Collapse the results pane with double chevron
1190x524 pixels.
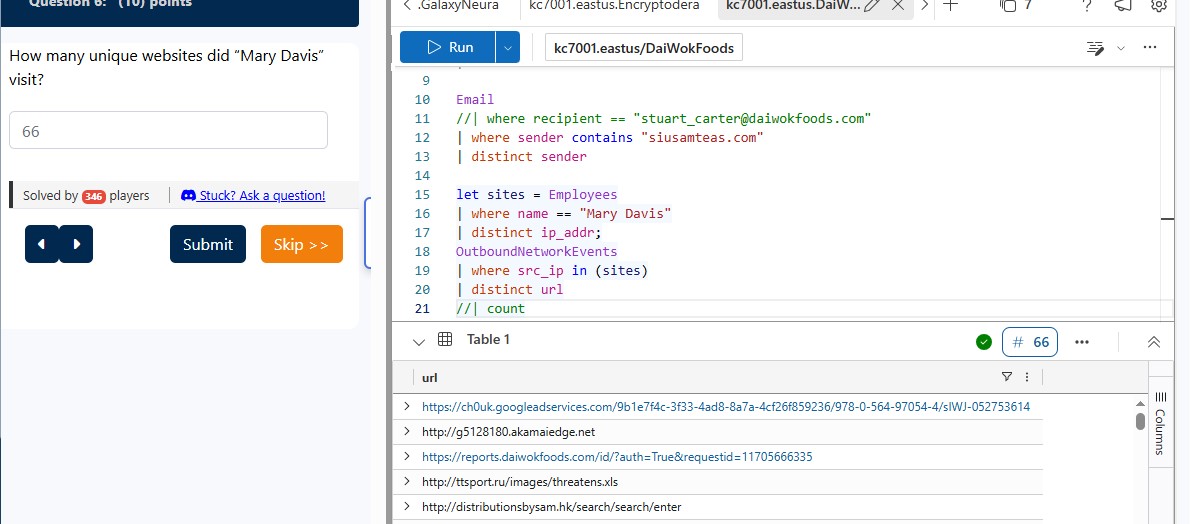(1154, 342)
